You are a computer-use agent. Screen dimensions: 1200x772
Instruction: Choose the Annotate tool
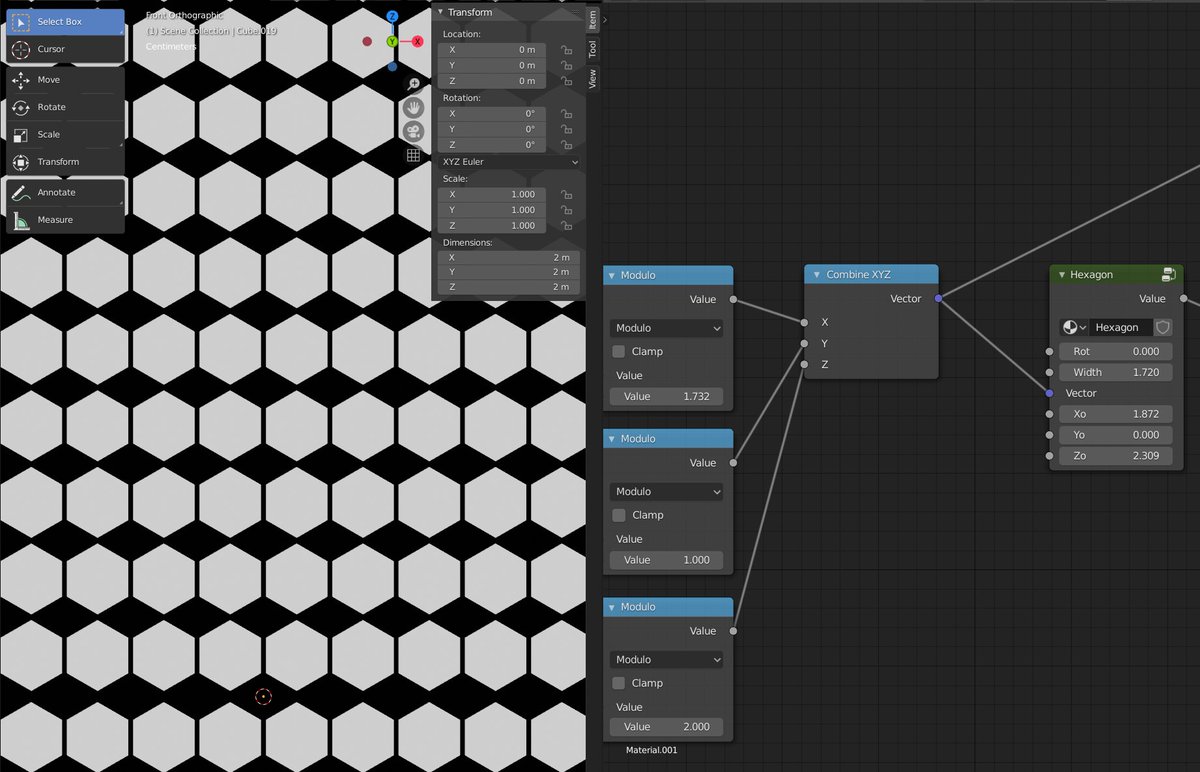[x=66, y=192]
